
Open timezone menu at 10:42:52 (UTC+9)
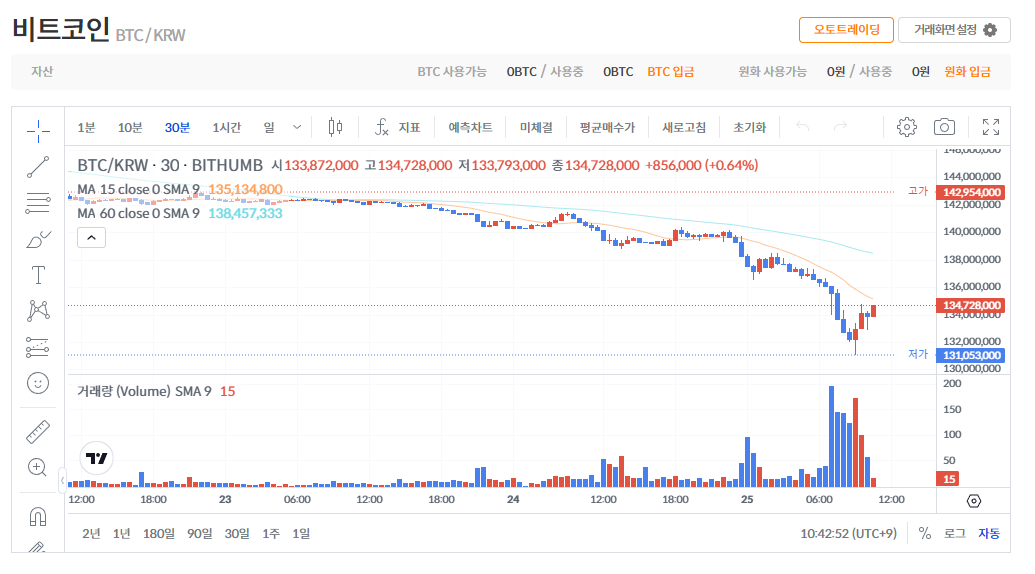coord(848,533)
